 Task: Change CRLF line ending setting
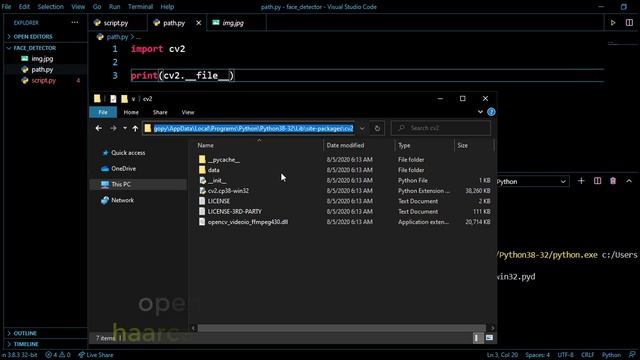coord(587,355)
